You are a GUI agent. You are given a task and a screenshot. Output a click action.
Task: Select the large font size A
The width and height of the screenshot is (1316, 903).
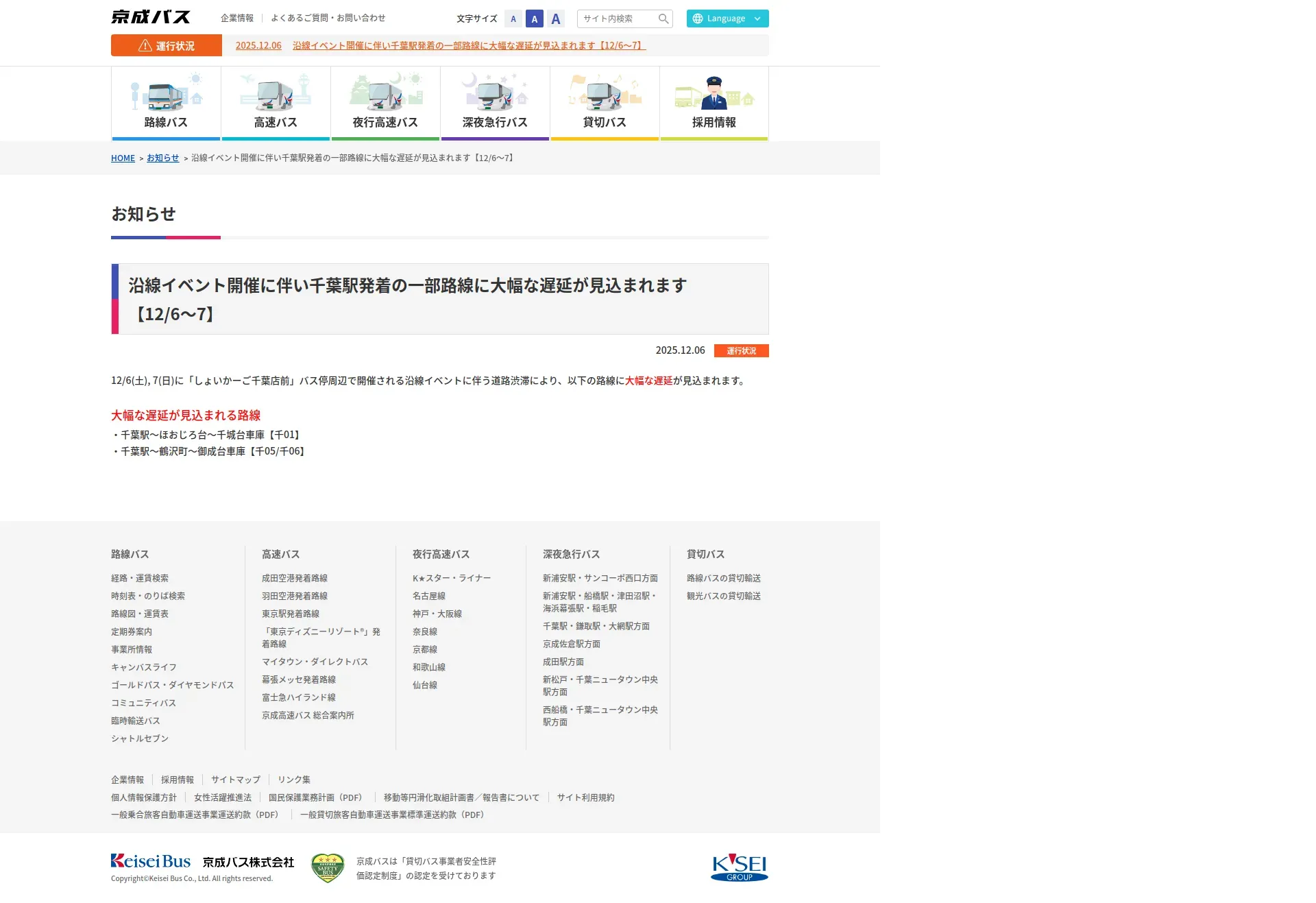tap(556, 19)
